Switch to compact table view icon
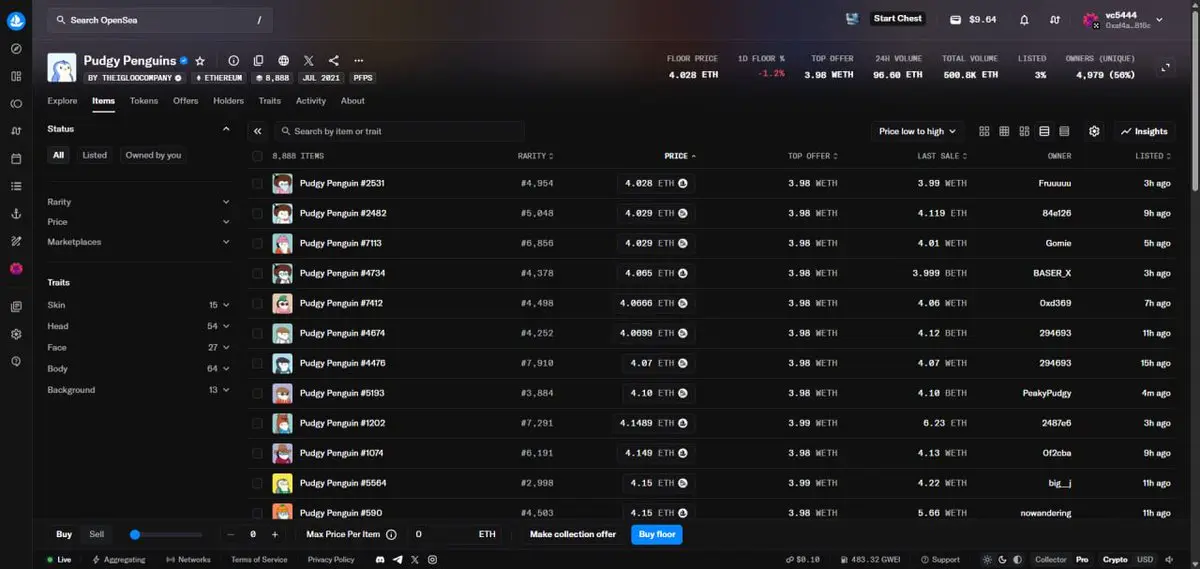Image resolution: width=1200 pixels, height=569 pixels. (1064, 131)
